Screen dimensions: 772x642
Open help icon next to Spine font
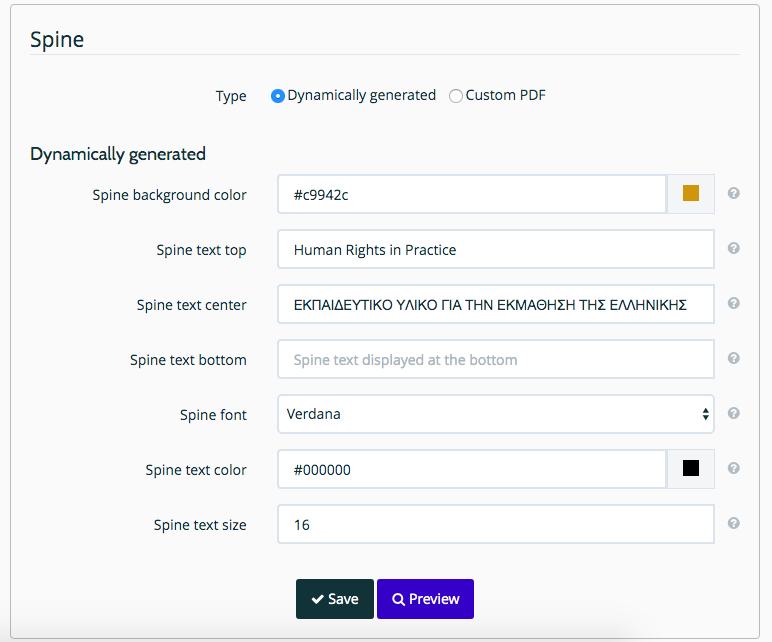tap(734, 413)
